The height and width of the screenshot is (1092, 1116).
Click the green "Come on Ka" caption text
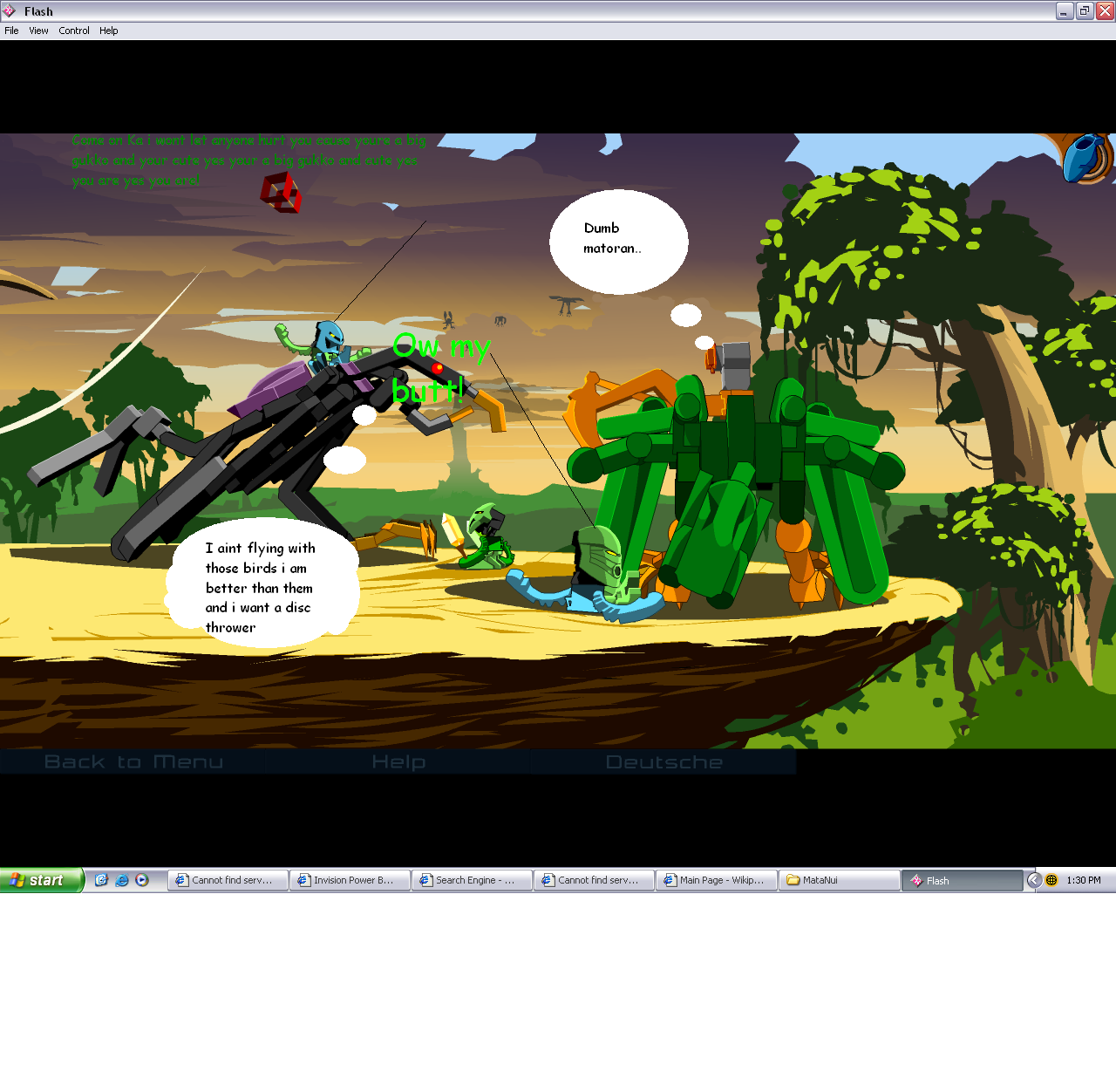click(x=248, y=160)
